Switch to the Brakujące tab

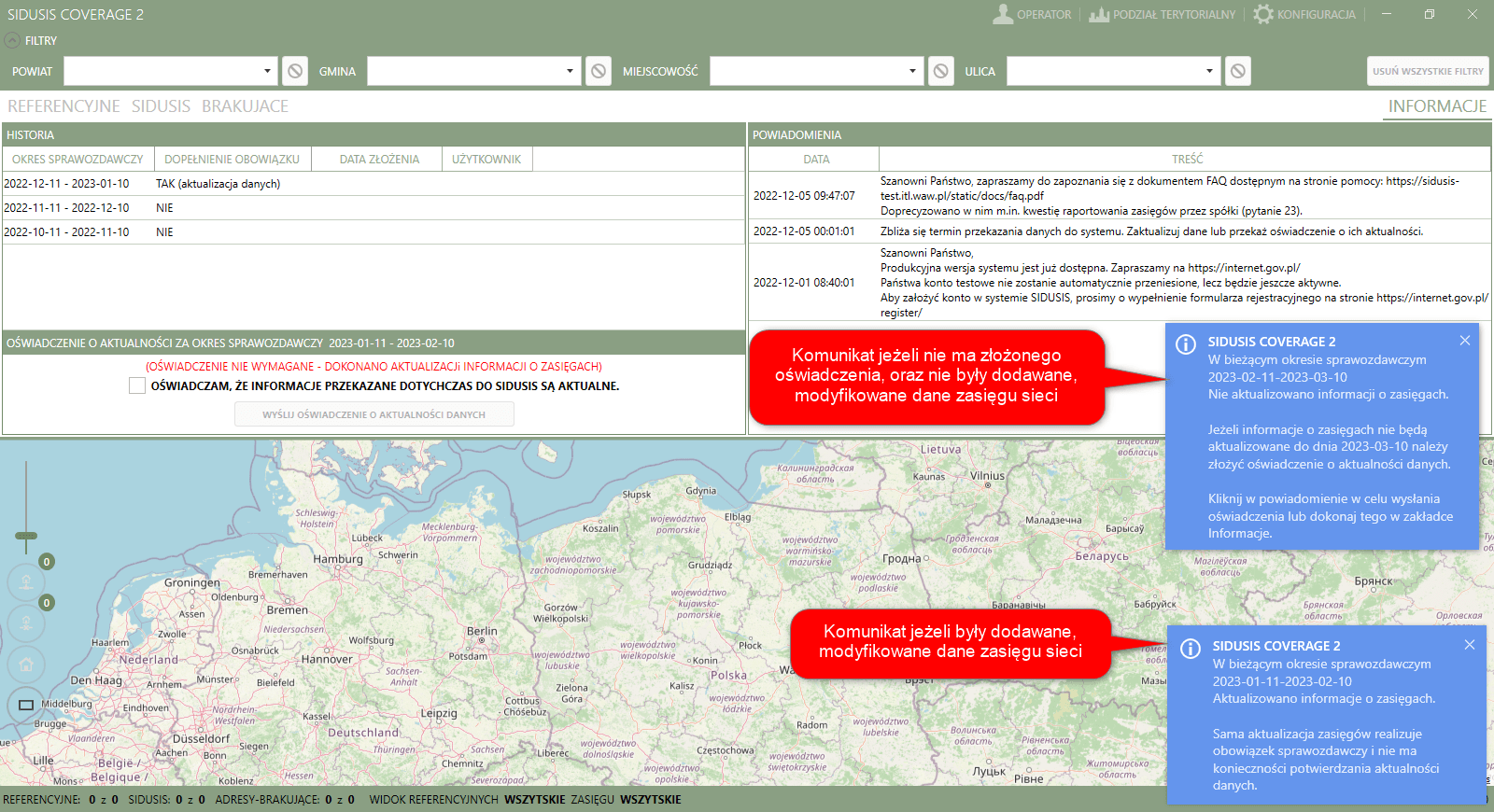click(245, 106)
